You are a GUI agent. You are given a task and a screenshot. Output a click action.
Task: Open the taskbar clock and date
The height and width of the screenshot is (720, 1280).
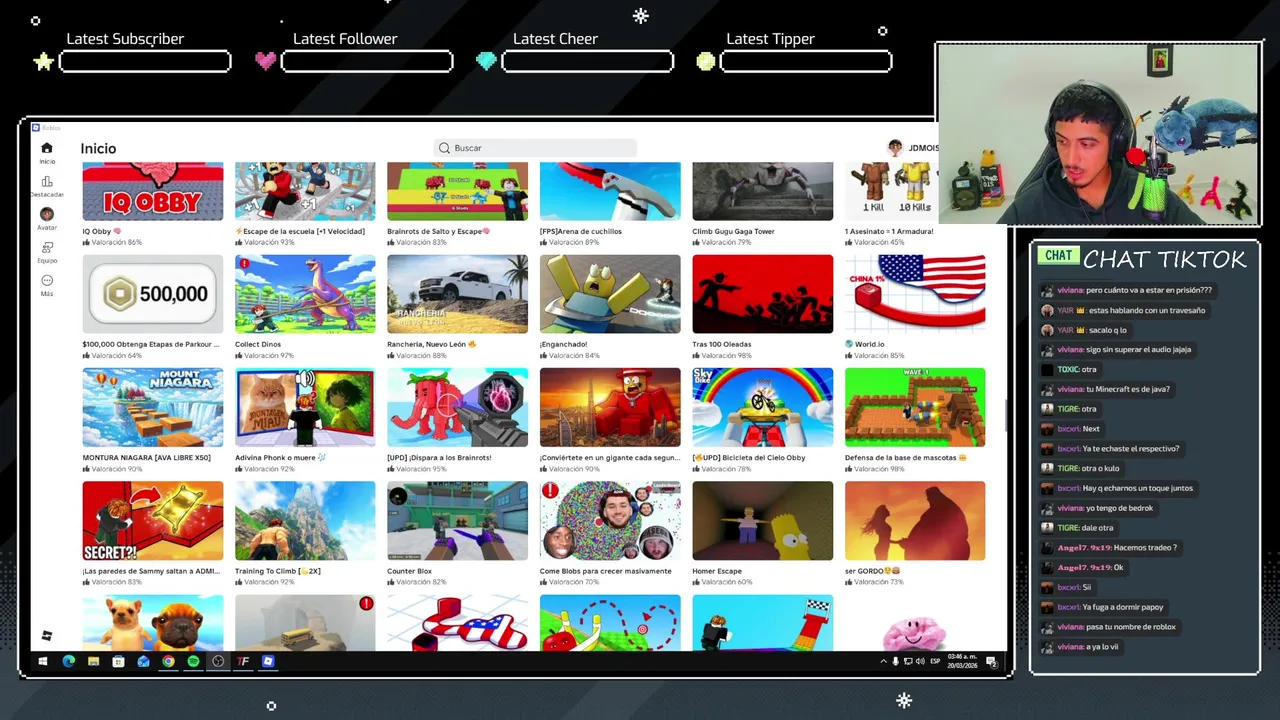962,661
